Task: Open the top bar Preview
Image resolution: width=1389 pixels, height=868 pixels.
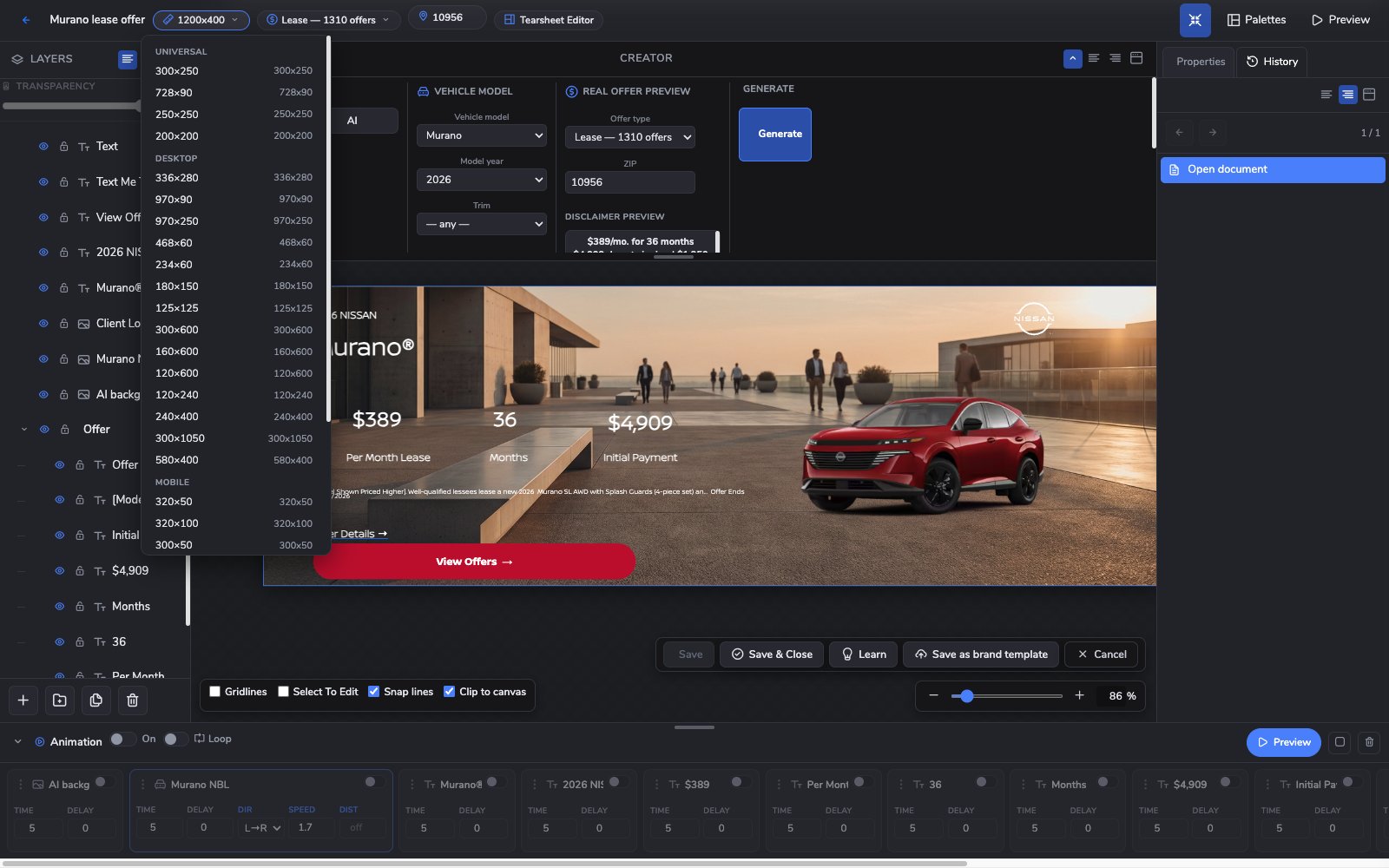Action: click(1340, 20)
